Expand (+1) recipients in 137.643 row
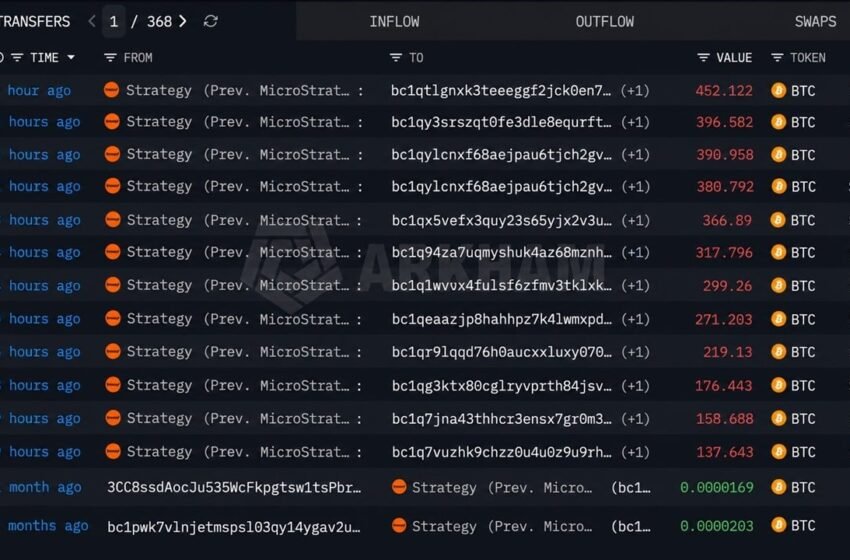 [x=635, y=452]
